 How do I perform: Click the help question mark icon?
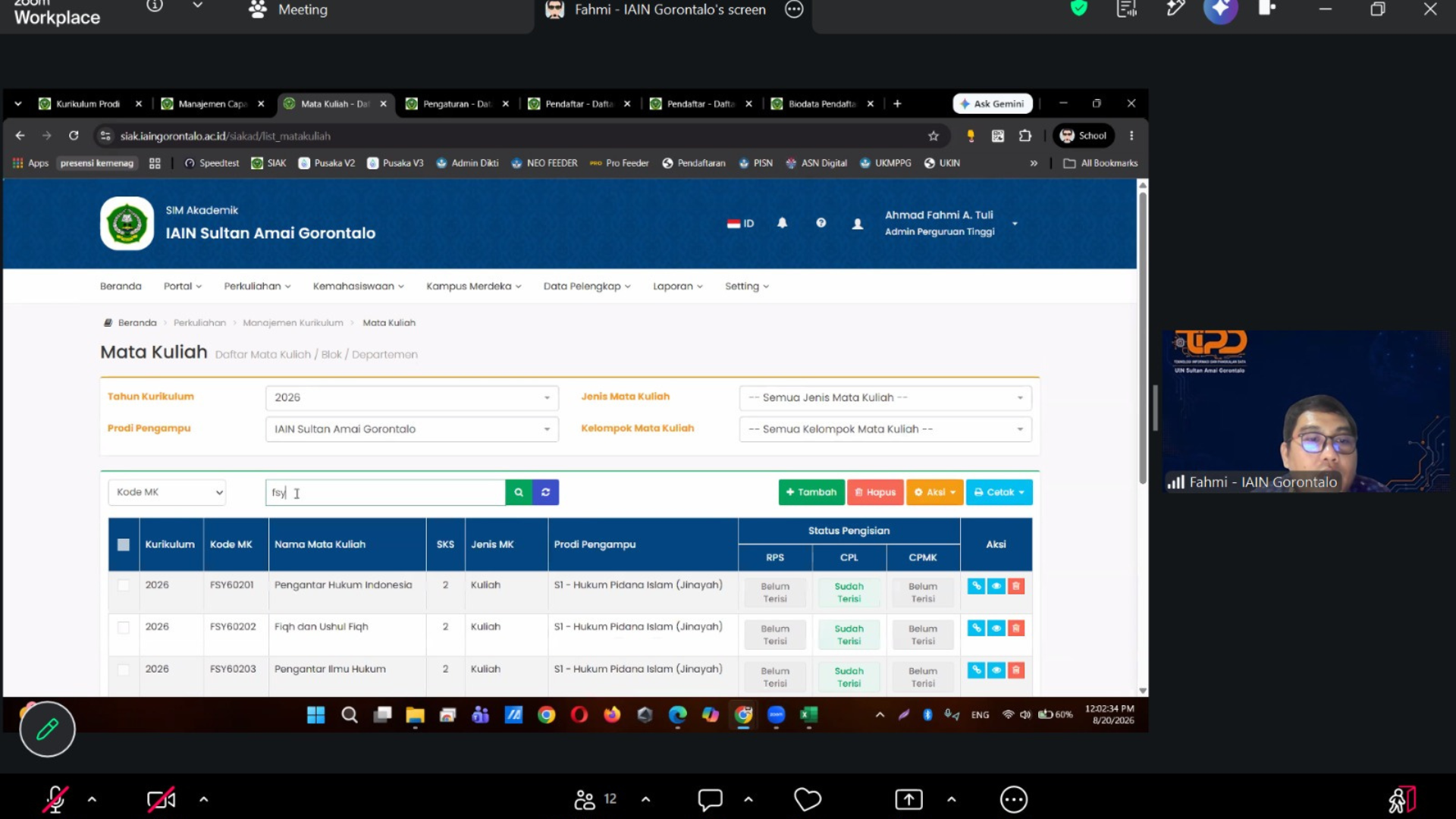coord(821,223)
